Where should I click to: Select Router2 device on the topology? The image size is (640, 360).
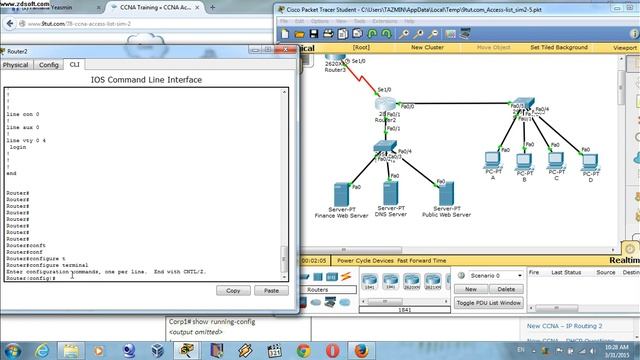coord(385,104)
